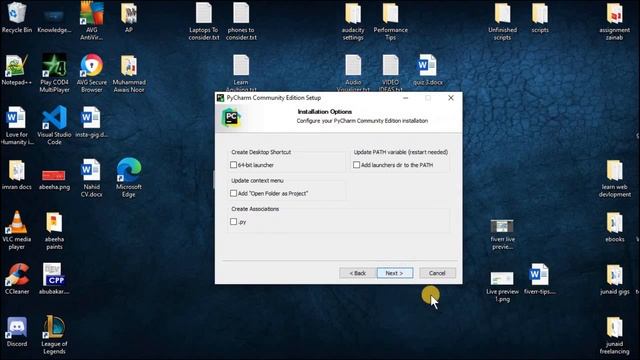This screenshot has height=360, width=640.
Task: Select the Recycle Bin desktop icon
Action: (17, 18)
